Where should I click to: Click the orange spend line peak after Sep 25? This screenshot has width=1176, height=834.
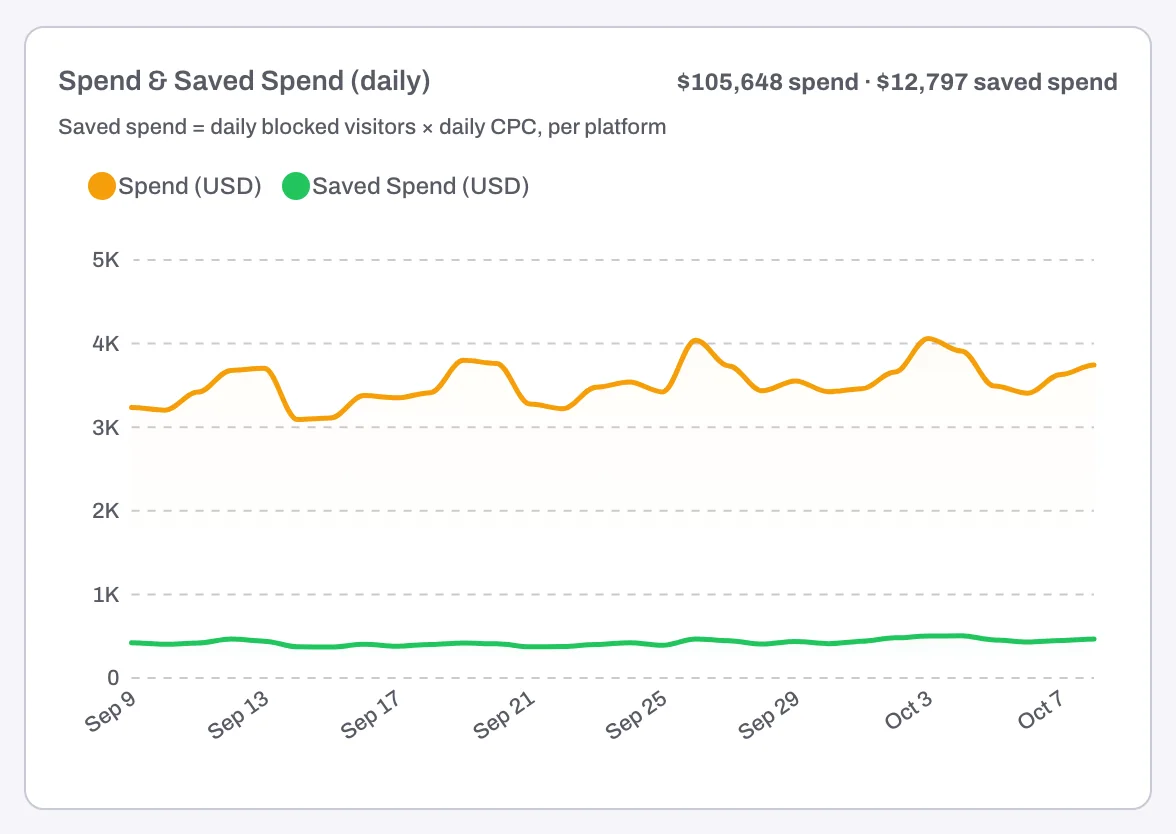pyautogui.click(x=696, y=340)
